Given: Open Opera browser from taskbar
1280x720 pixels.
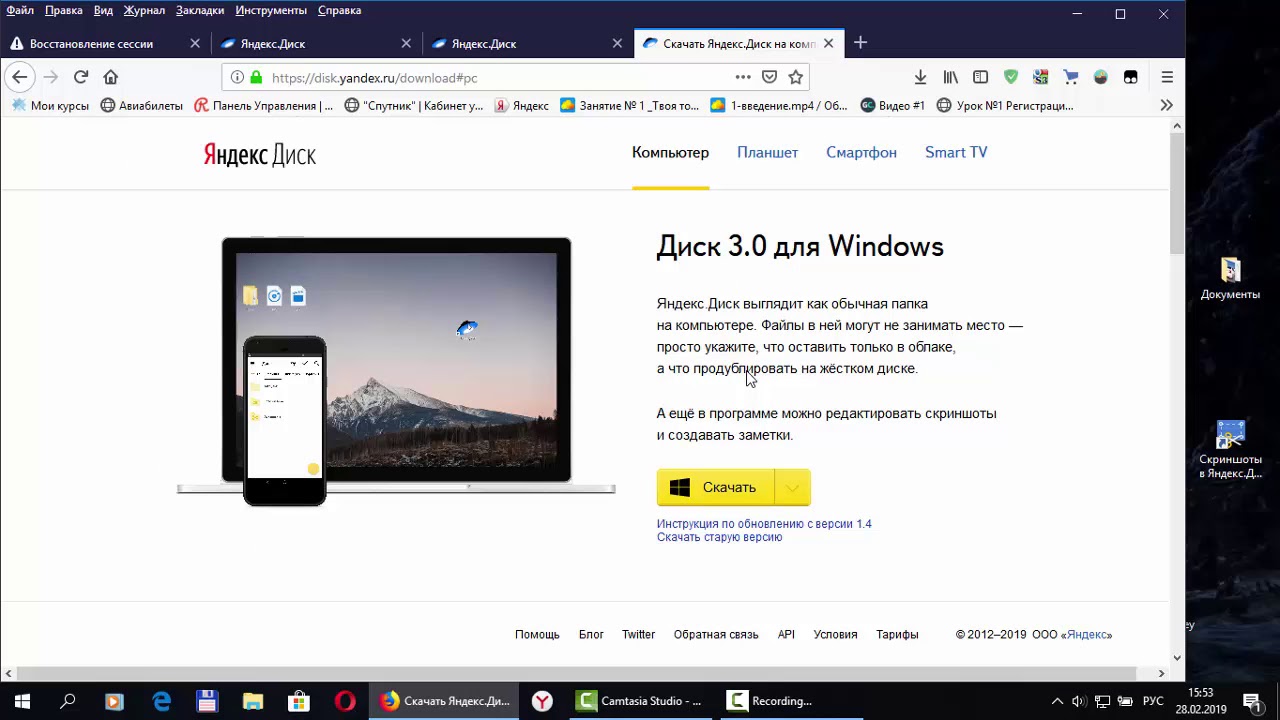Looking at the screenshot, I should 345,701.
